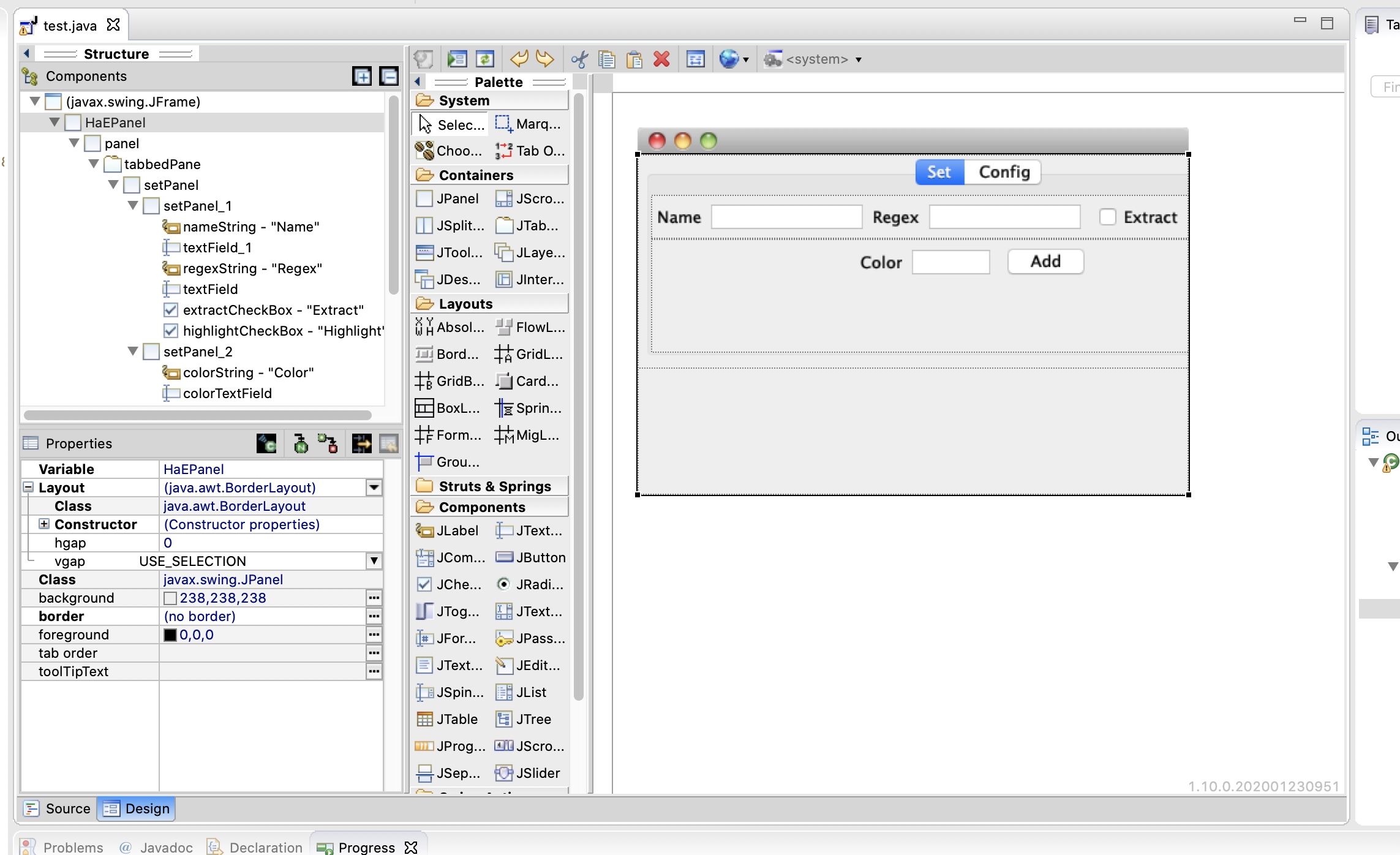Click the undo arrow in toolbar
Screen dimensions: 1400x855
[x=519, y=59]
